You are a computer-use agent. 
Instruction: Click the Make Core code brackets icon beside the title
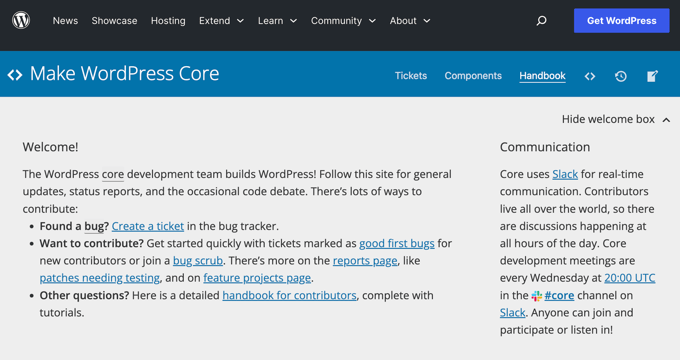point(15,75)
